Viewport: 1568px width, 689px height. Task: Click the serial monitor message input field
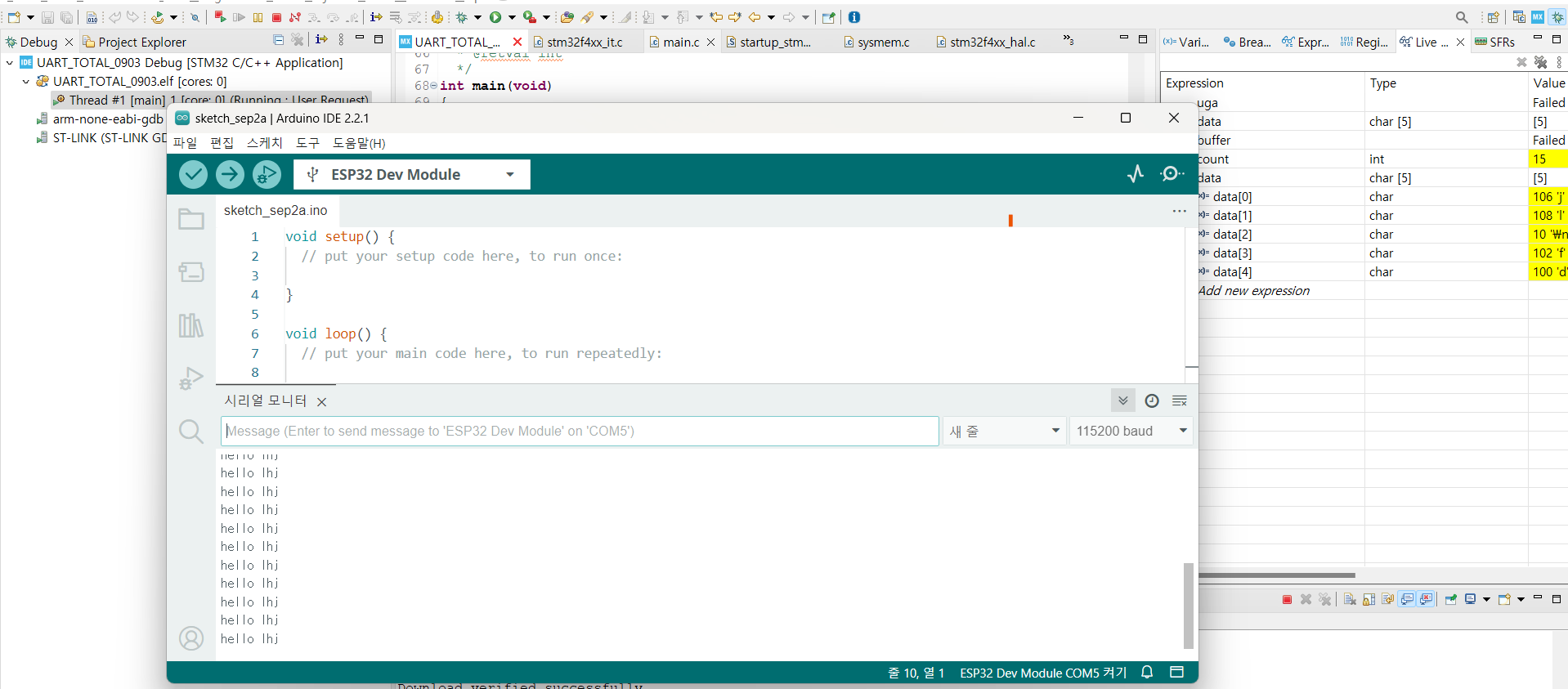coord(580,431)
